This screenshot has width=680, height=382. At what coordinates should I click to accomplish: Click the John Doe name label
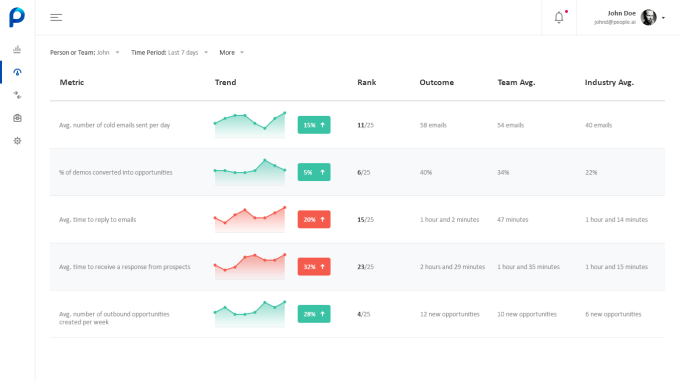pyautogui.click(x=621, y=13)
